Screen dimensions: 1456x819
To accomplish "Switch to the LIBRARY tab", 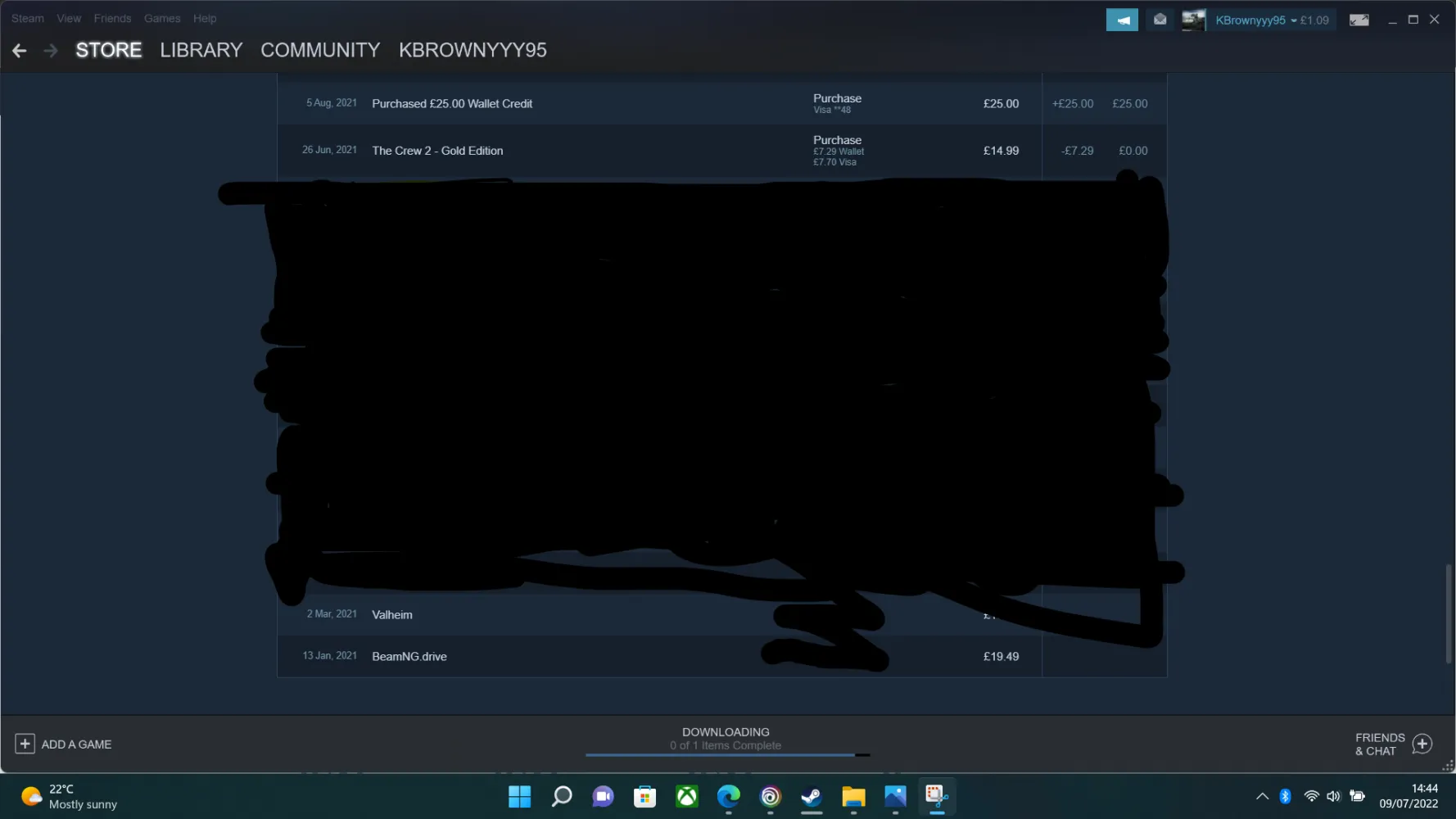I will point(201,50).
